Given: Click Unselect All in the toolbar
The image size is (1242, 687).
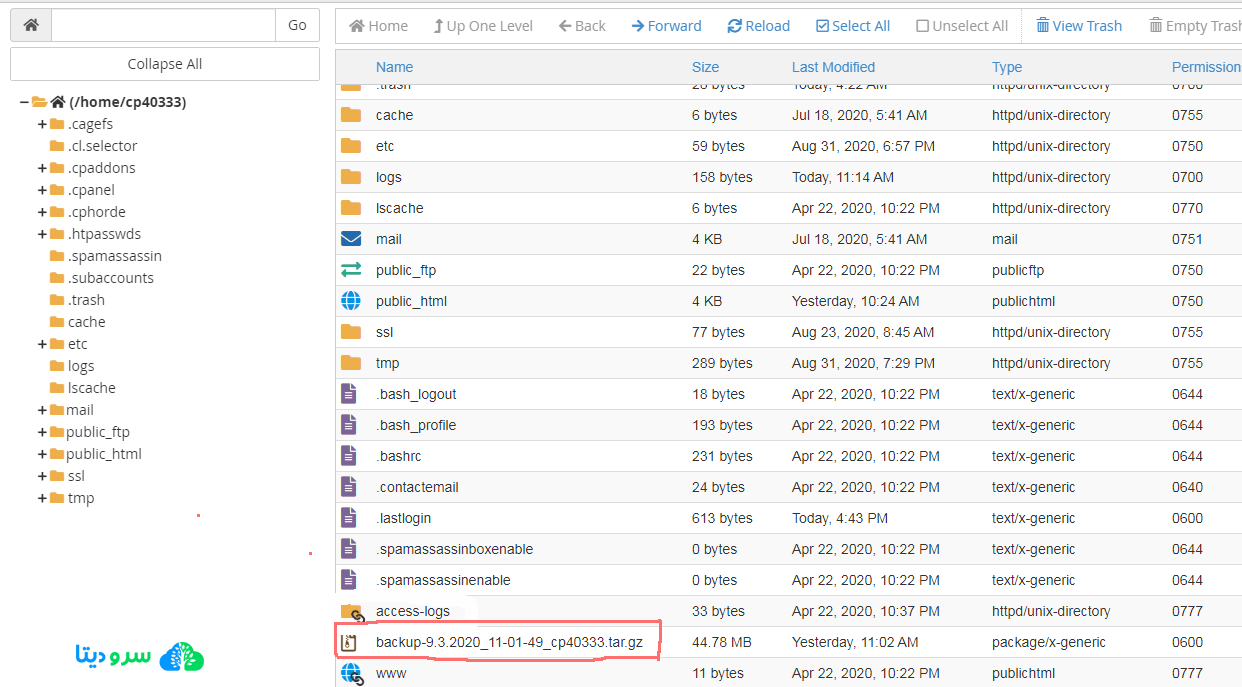Looking at the screenshot, I should (x=961, y=26).
